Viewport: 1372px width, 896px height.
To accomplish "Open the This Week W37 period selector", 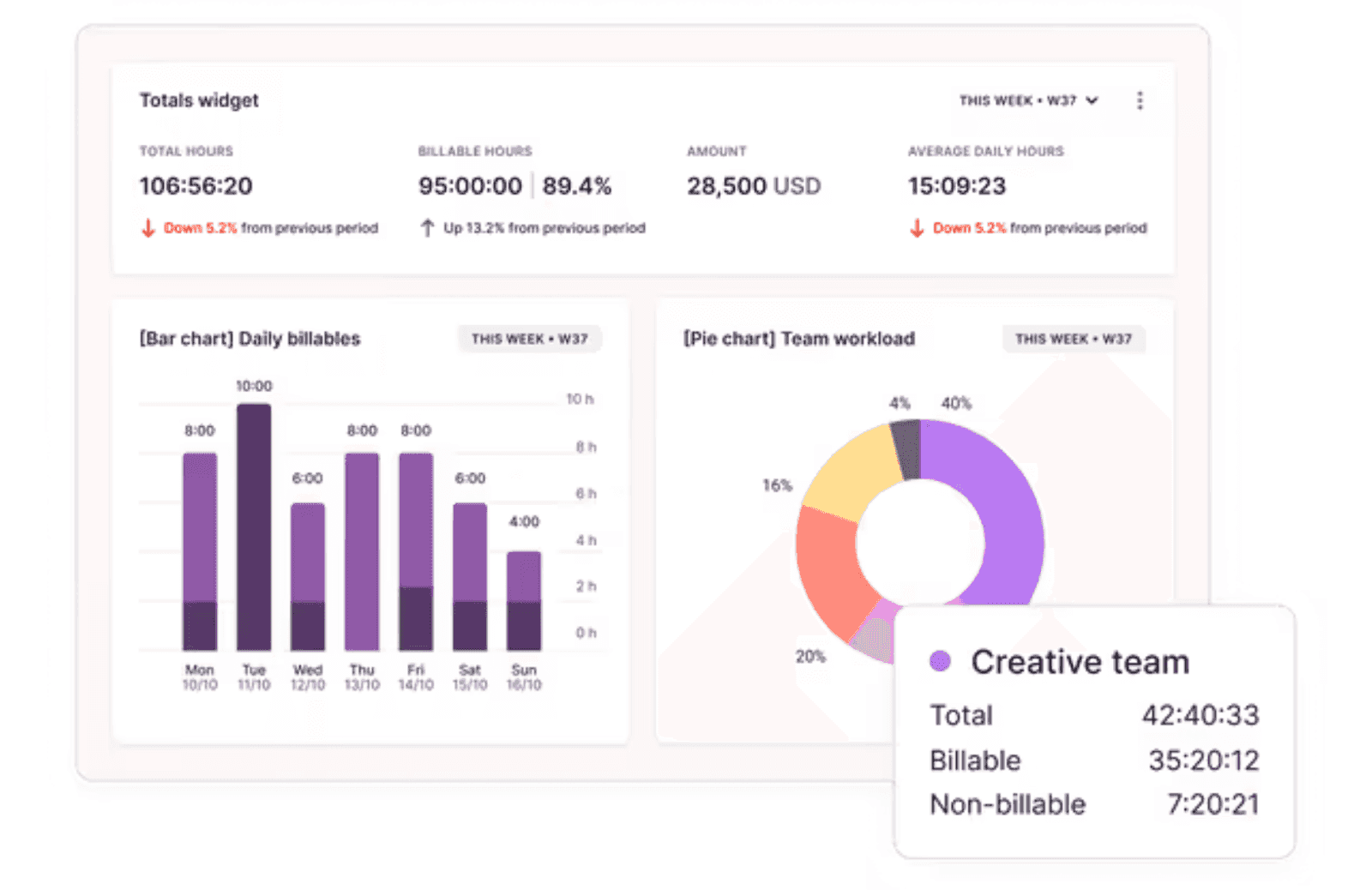I will (x=1025, y=100).
